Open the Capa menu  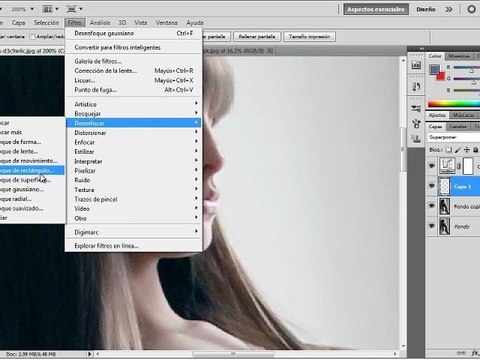click(x=18, y=23)
